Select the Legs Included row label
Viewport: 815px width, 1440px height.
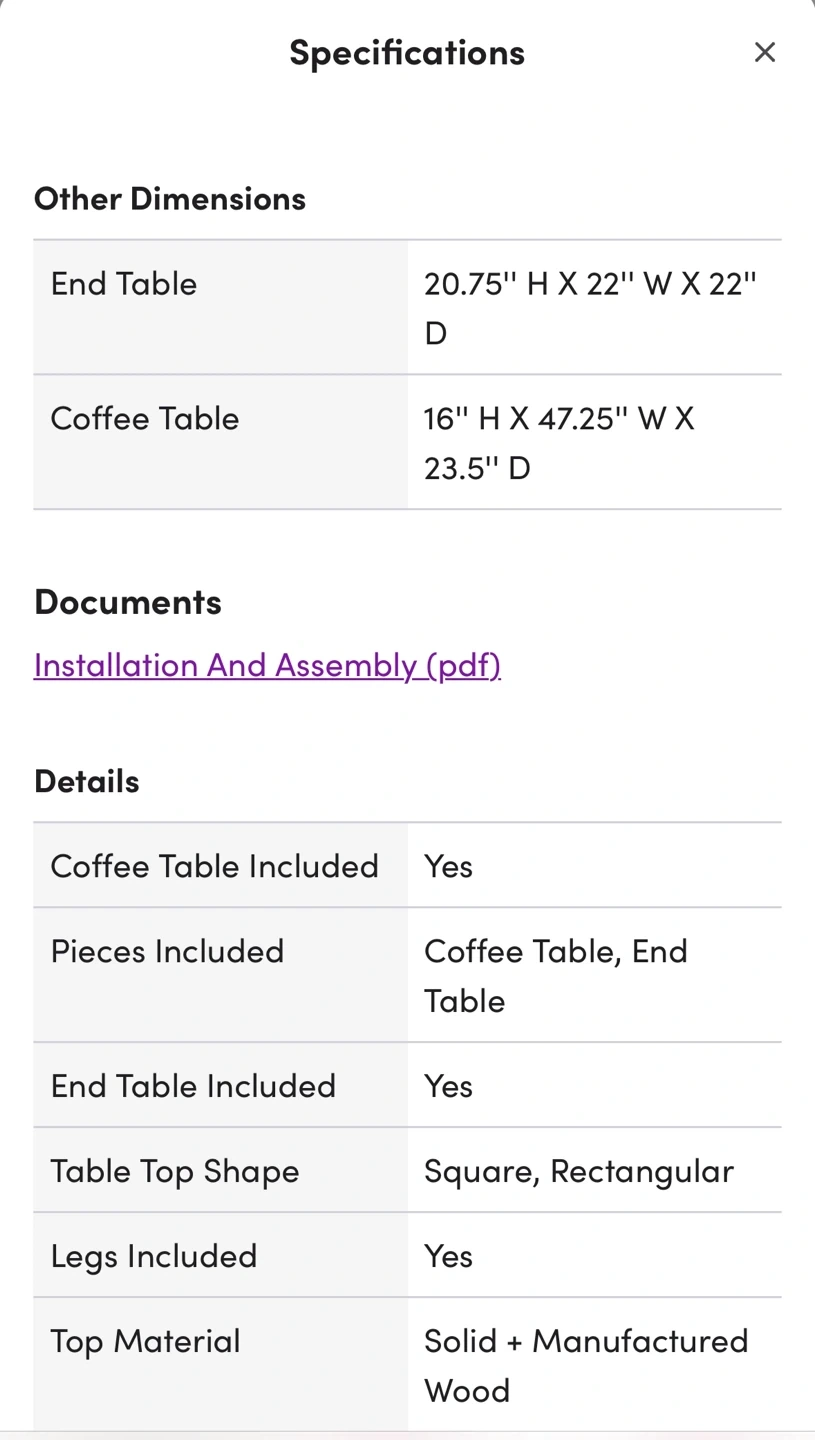(x=154, y=1256)
